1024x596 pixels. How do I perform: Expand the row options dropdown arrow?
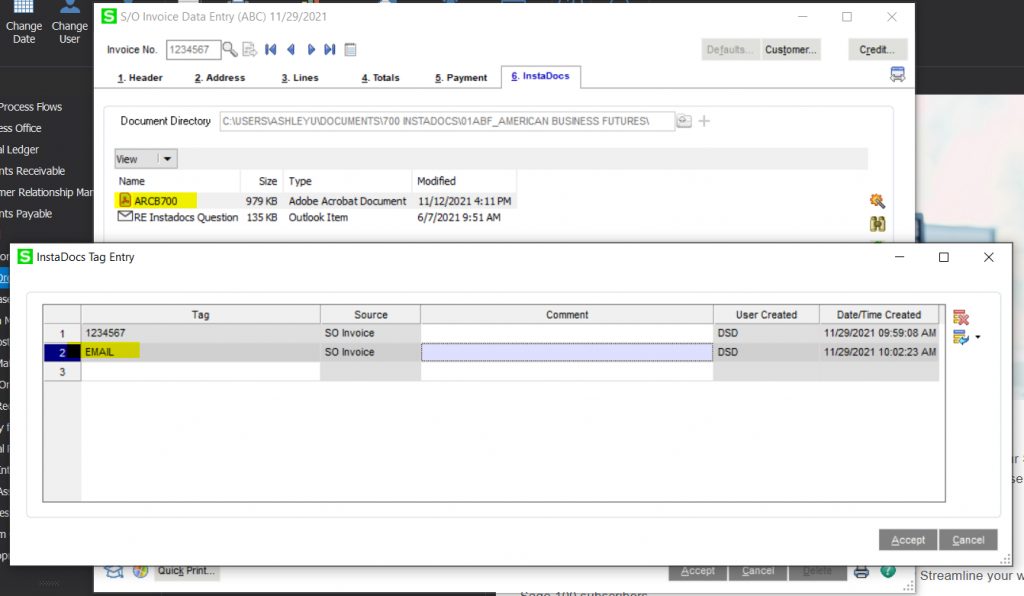(x=977, y=338)
